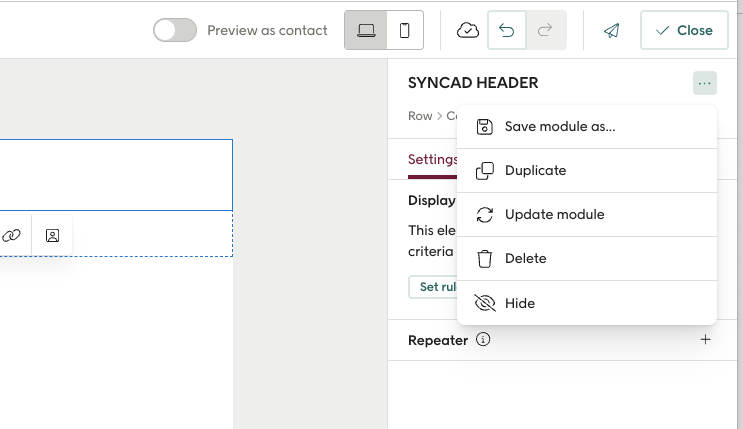Click the Duplicate overlapping squares icon
Image resolution: width=743 pixels, height=429 pixels.
coord(484,171)
